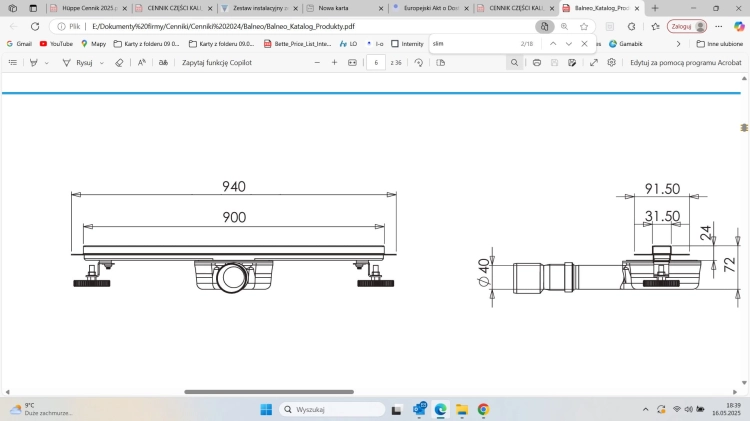Screen dimensions: 750x421
Task: Open Bette_Price_List bookmark
Action: [x=298, y=44]
